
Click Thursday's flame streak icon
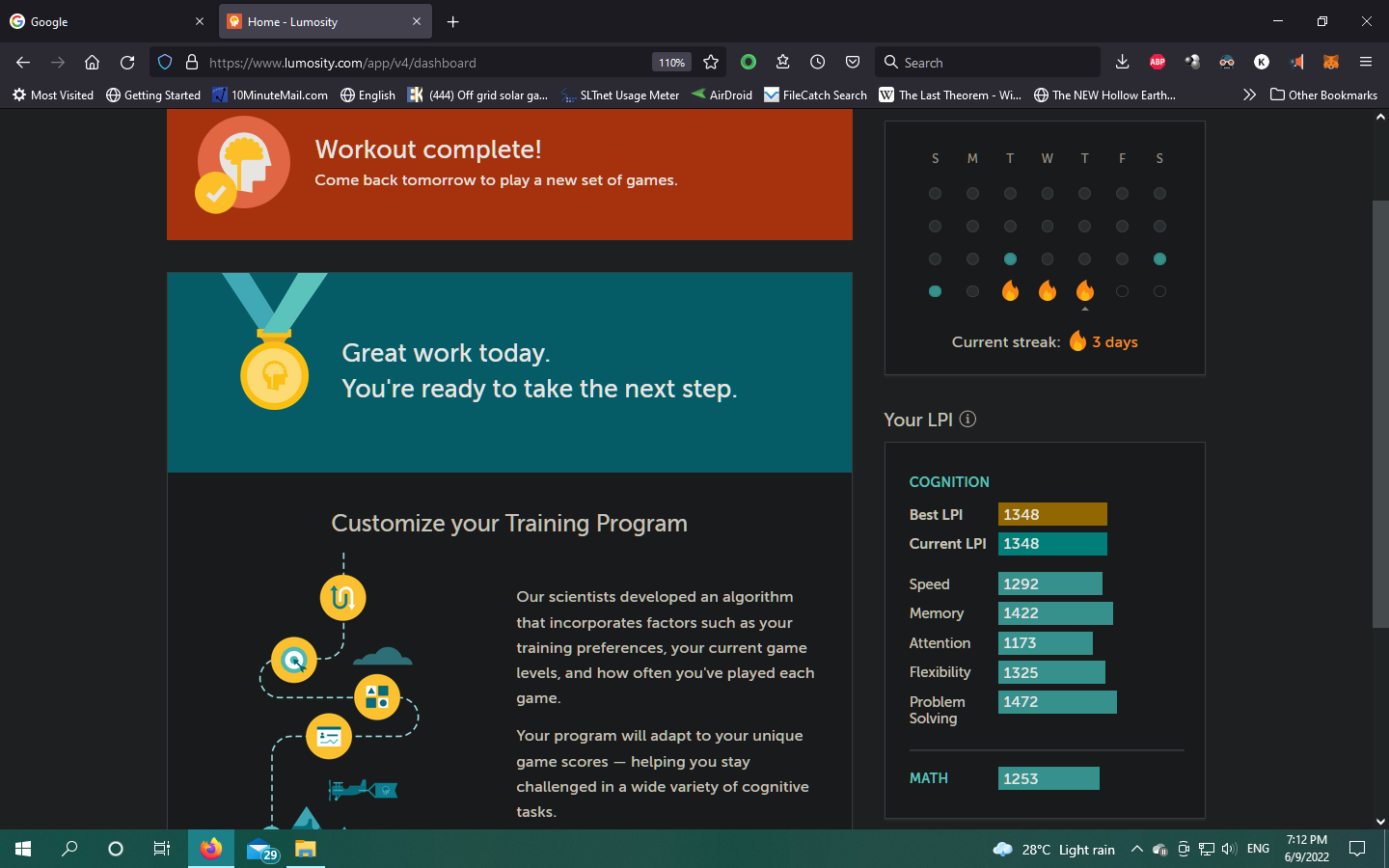1084,290
